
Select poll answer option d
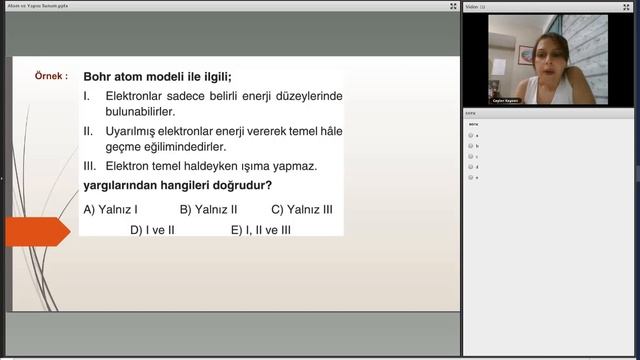click(471, 167)
